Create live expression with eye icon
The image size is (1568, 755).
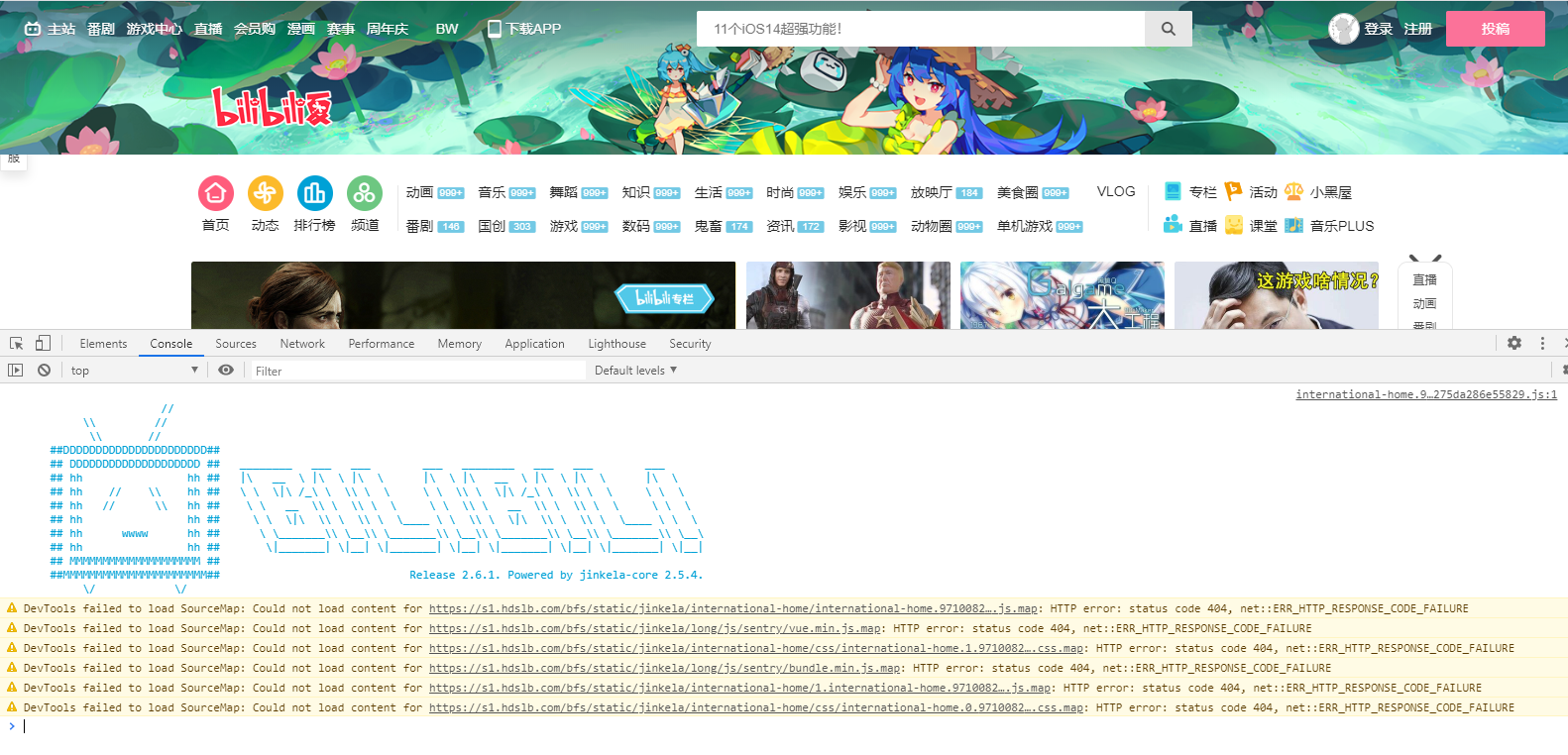[226, 370]
